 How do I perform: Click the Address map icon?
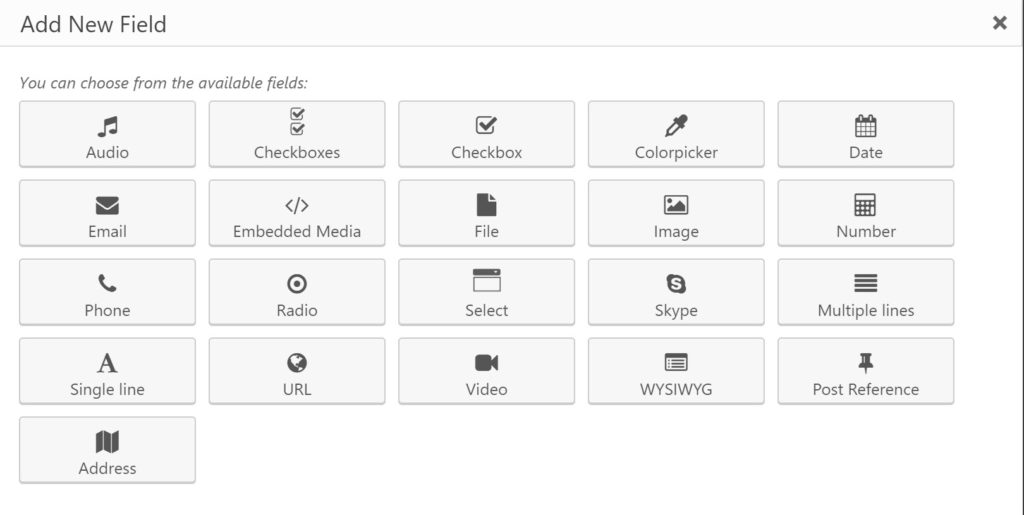[x=107, y=442]
